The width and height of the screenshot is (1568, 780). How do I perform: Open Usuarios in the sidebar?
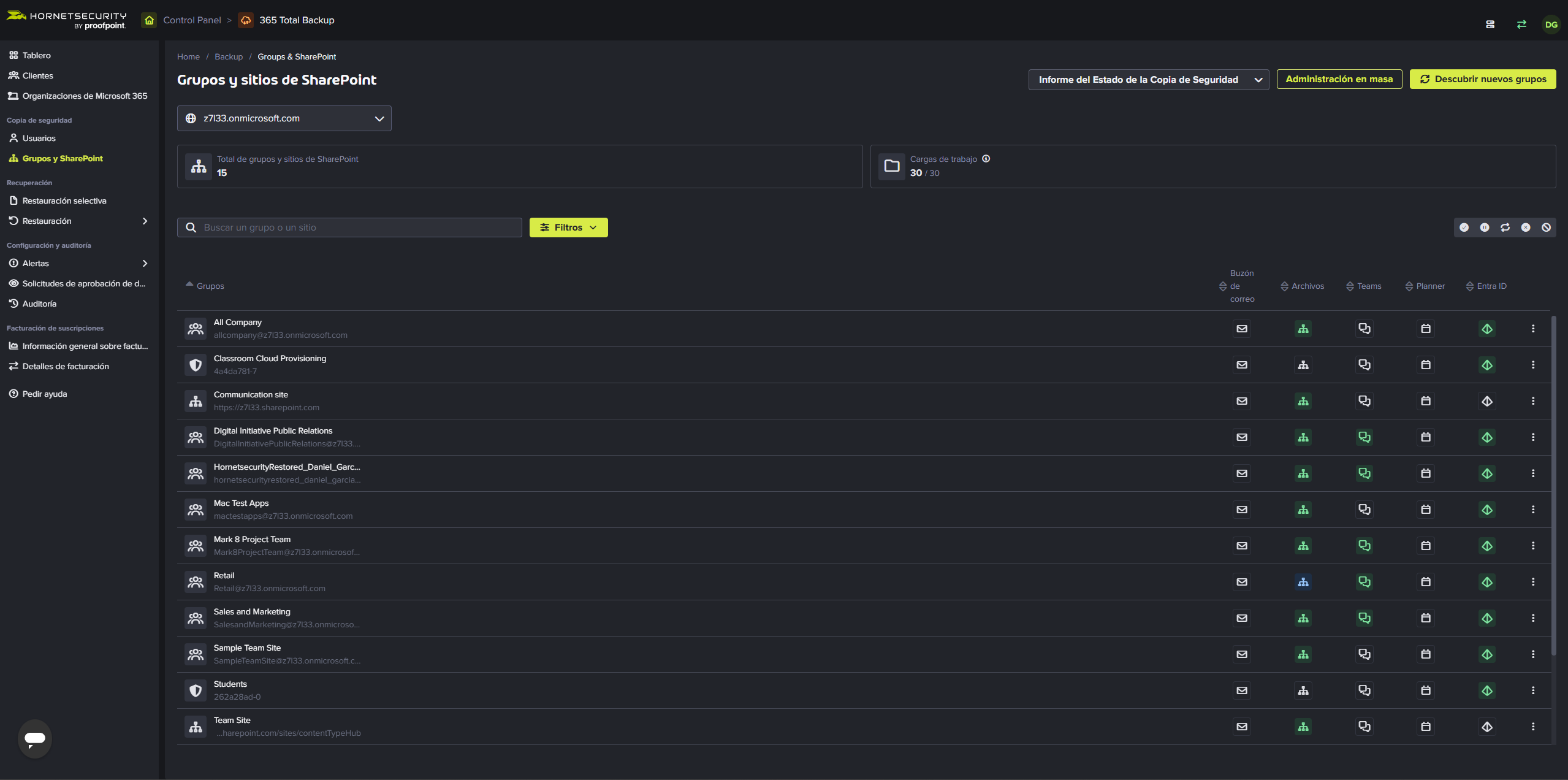point(39,138)
